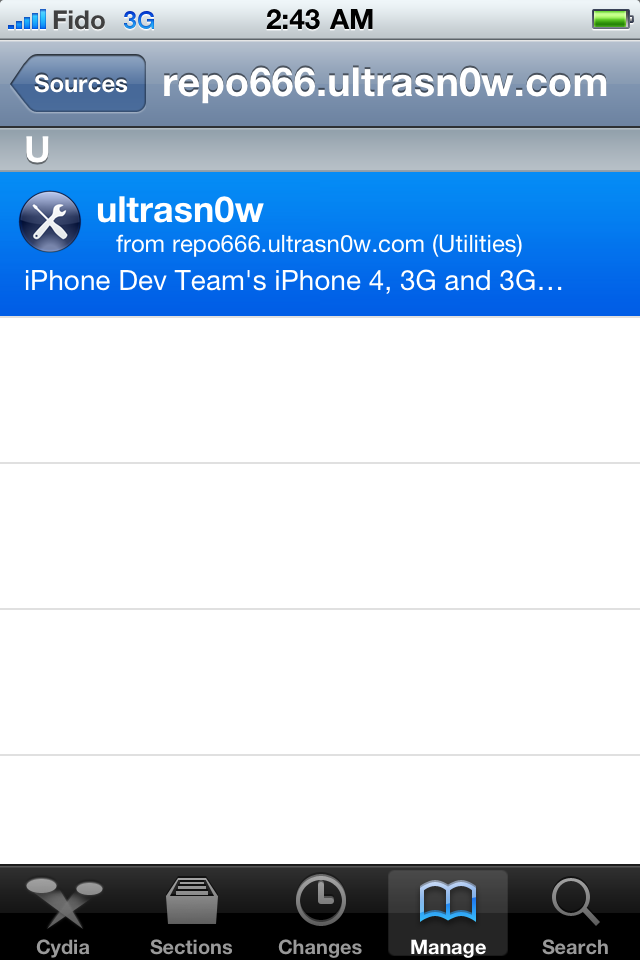The height and width of the screenshot is (960, 640).
Task: Tap the cellular signal bars
Action: pyautogui.click(x=26, y=20)
